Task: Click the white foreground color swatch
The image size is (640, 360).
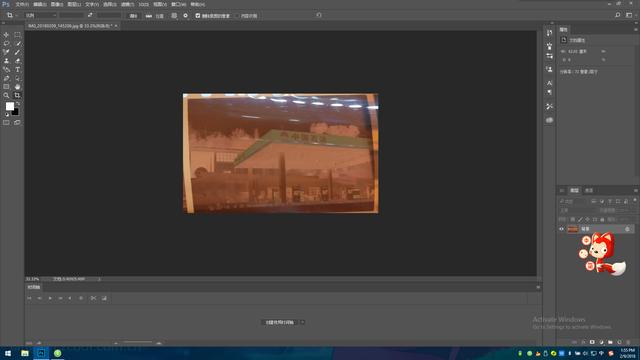Action: pyautogui.click(x=9, y=106)
